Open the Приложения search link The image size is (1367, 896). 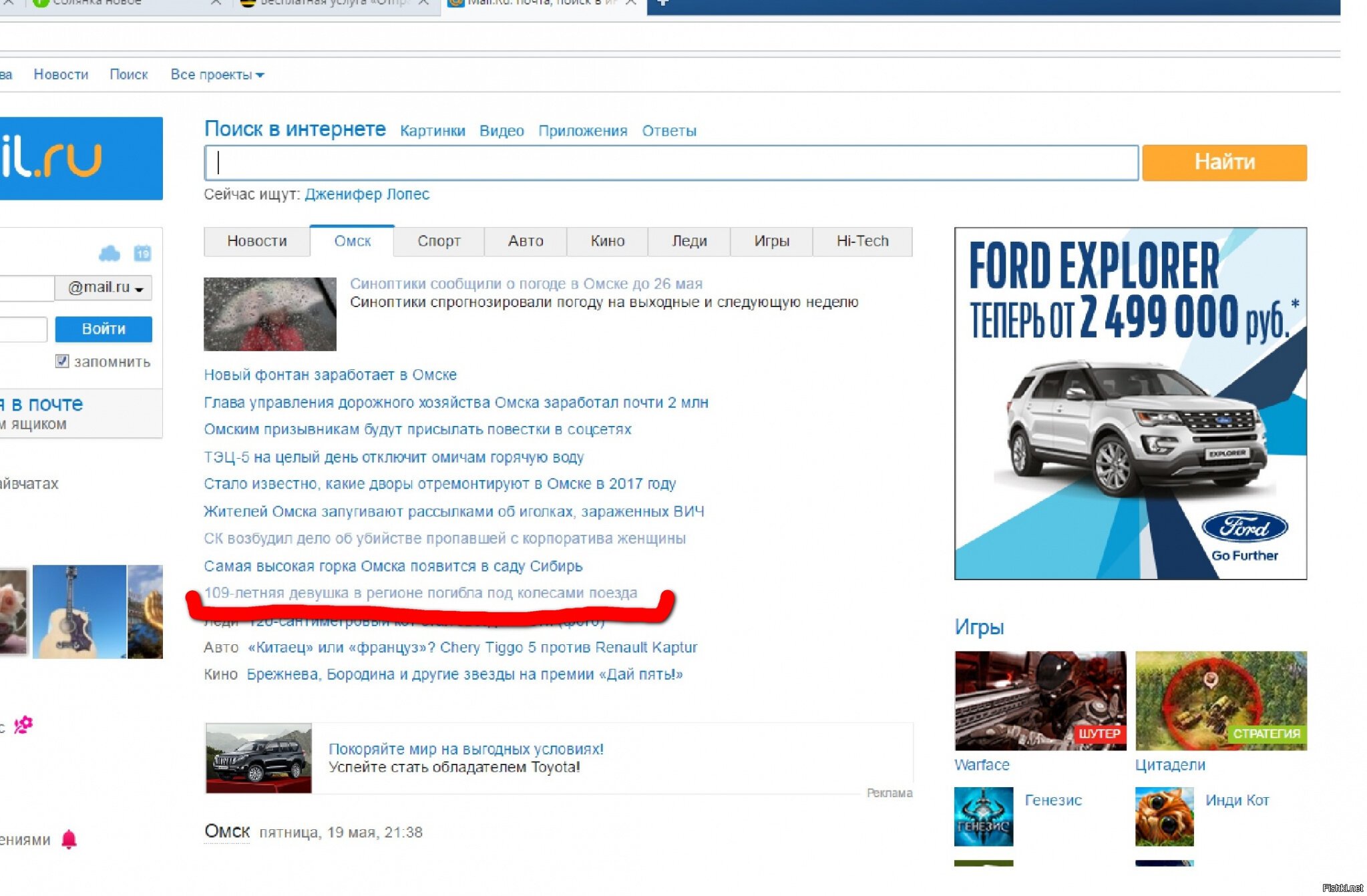pos(583,131)
